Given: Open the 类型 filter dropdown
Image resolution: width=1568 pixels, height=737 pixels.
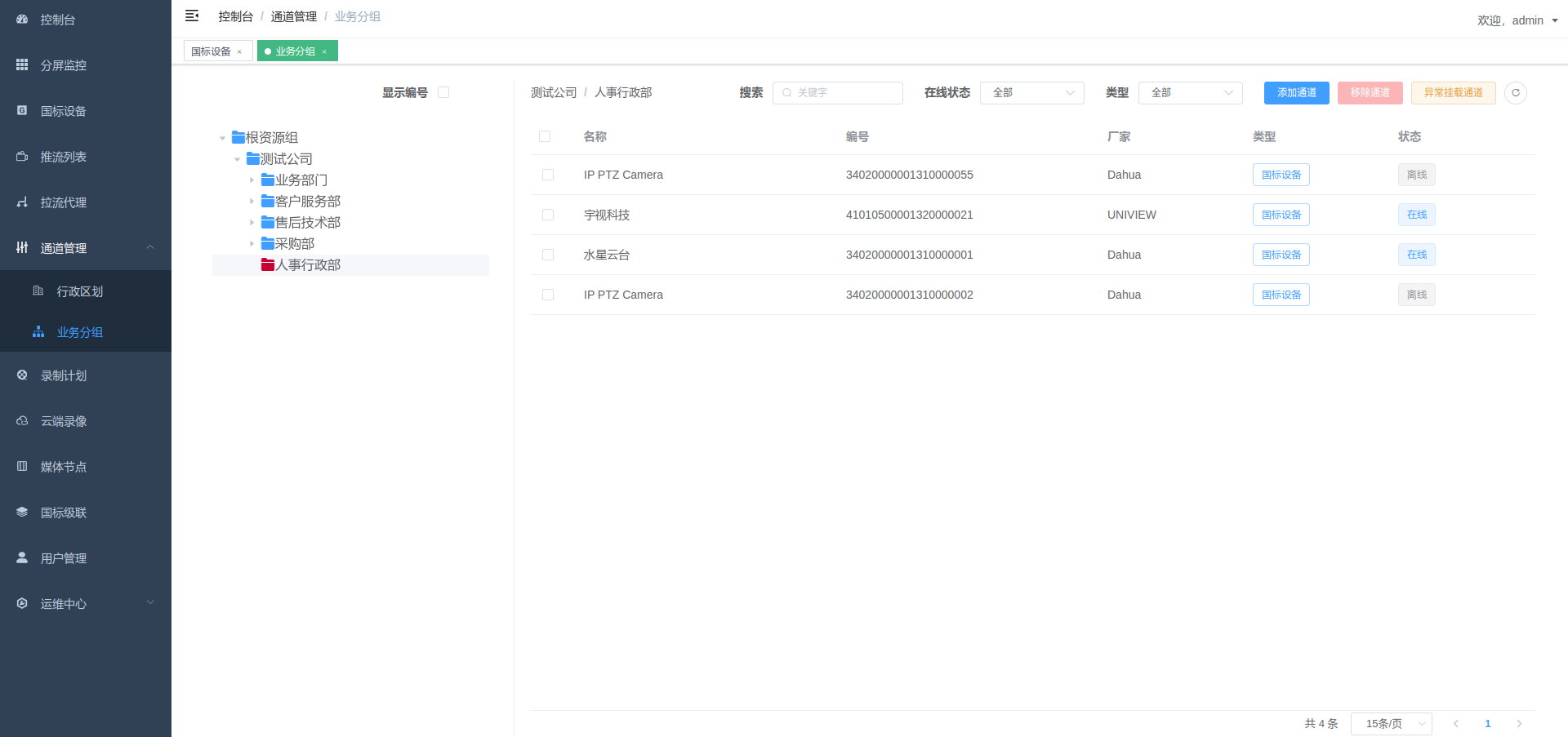Looking at the screenshot, I should (1190, 93).
